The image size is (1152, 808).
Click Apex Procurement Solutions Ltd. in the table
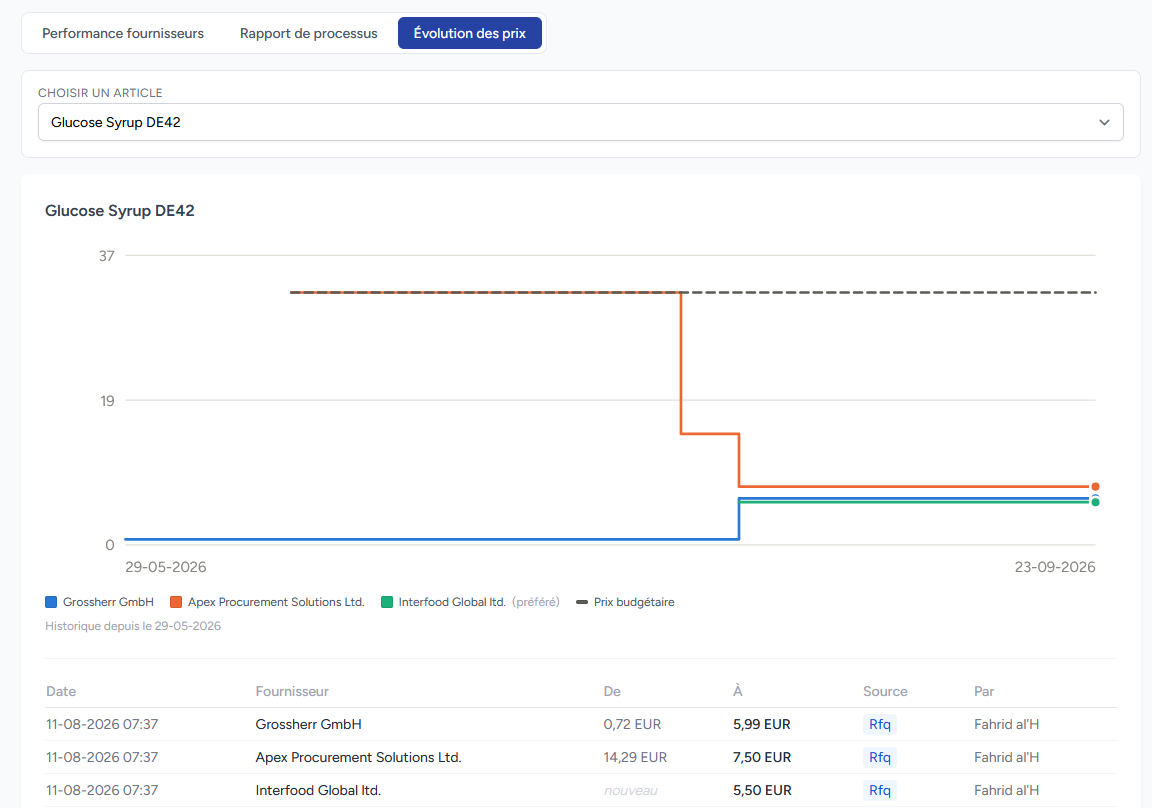click(x=359, y=757)
